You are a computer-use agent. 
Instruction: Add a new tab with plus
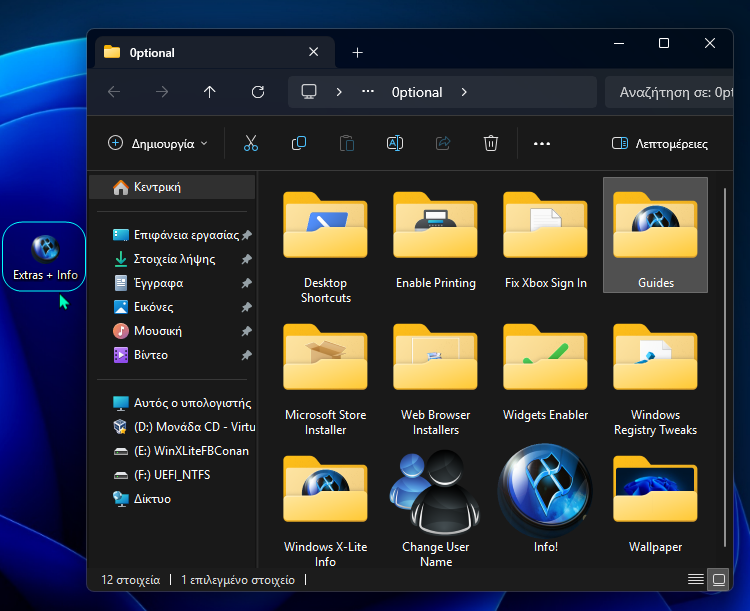357,52
